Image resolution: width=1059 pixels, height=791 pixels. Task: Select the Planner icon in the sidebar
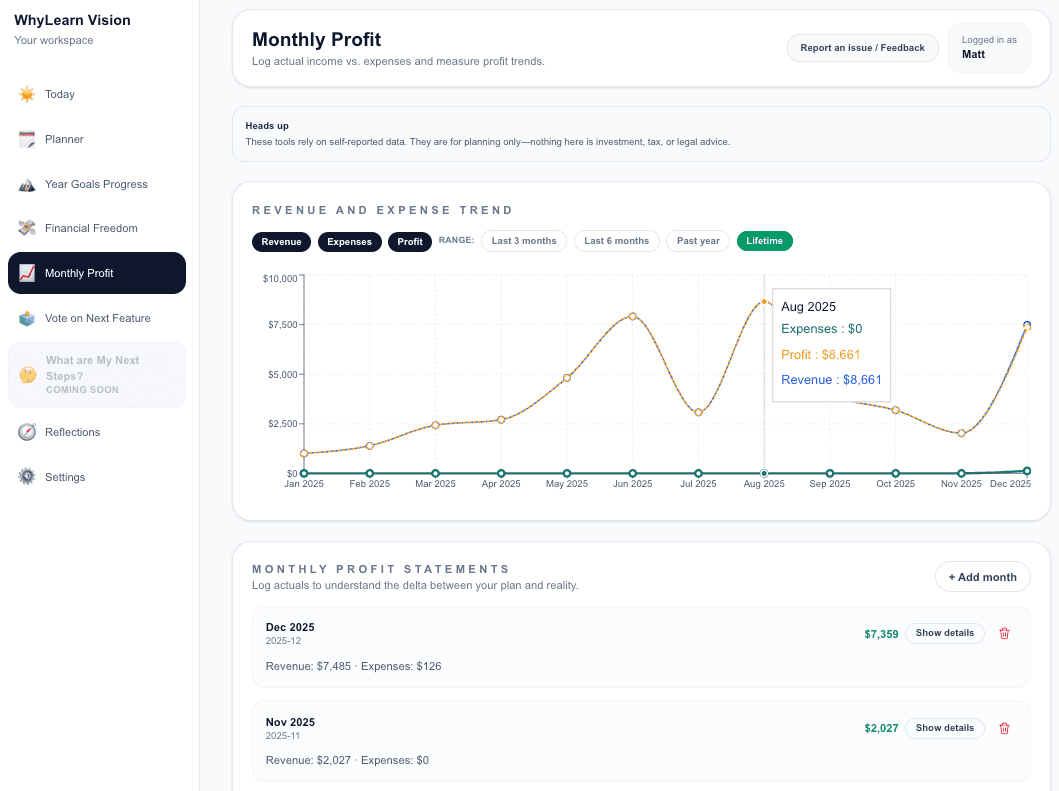click(x=27, y=139)
